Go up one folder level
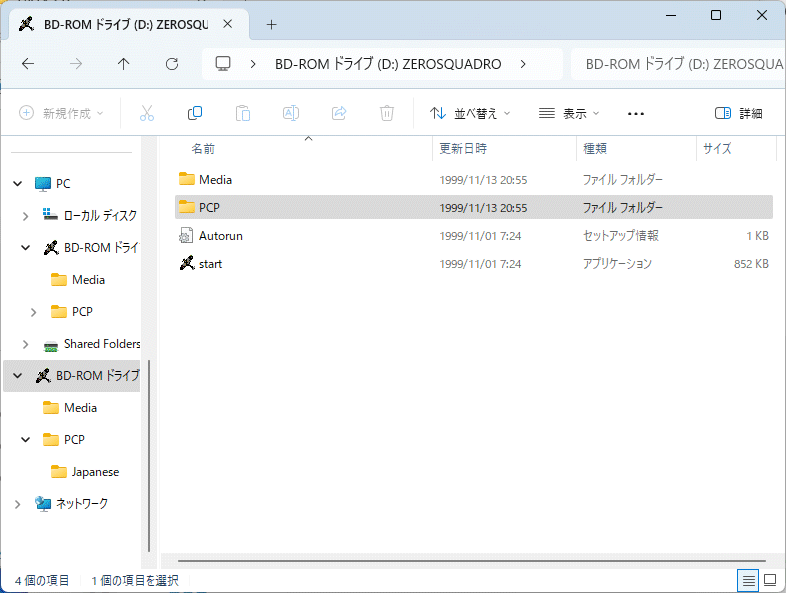 [x=123, y=64]
